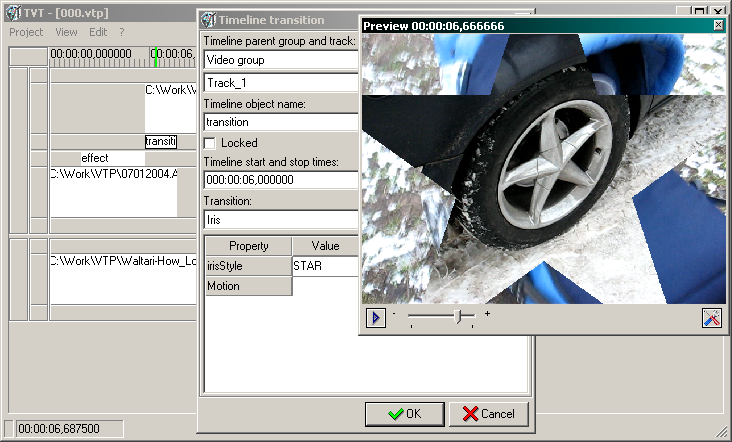
Task: Select the Motion property row
Action: pyautogui.click(x=249, y=286)
